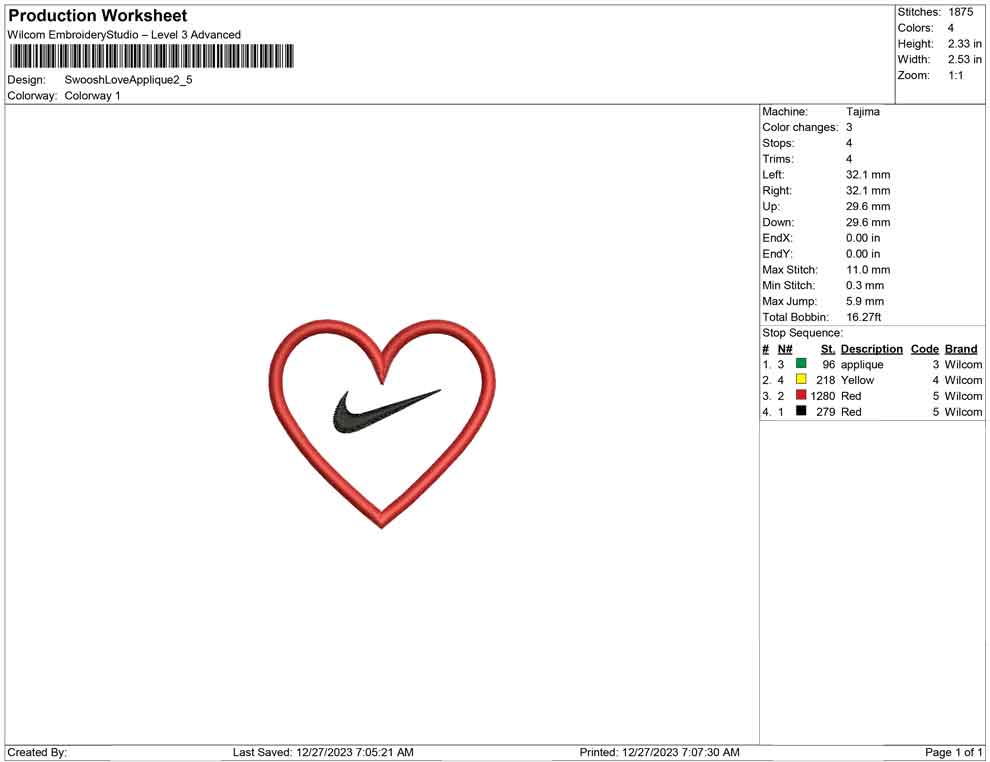The width and height of the screenshot is (990, 762).
Task: Click the Down value '29.6 mm'
Action: (x=868, y=222)
